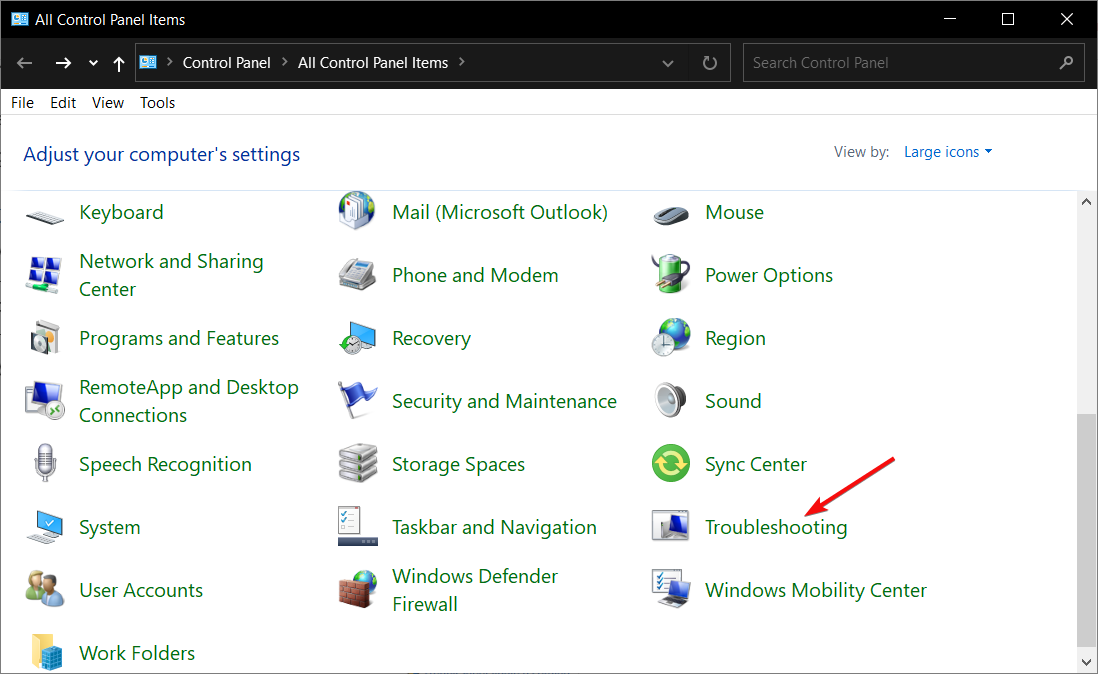
Task: Click the title bar Control Panel icon
Action: pyautogui.click(x=20, y=19)
